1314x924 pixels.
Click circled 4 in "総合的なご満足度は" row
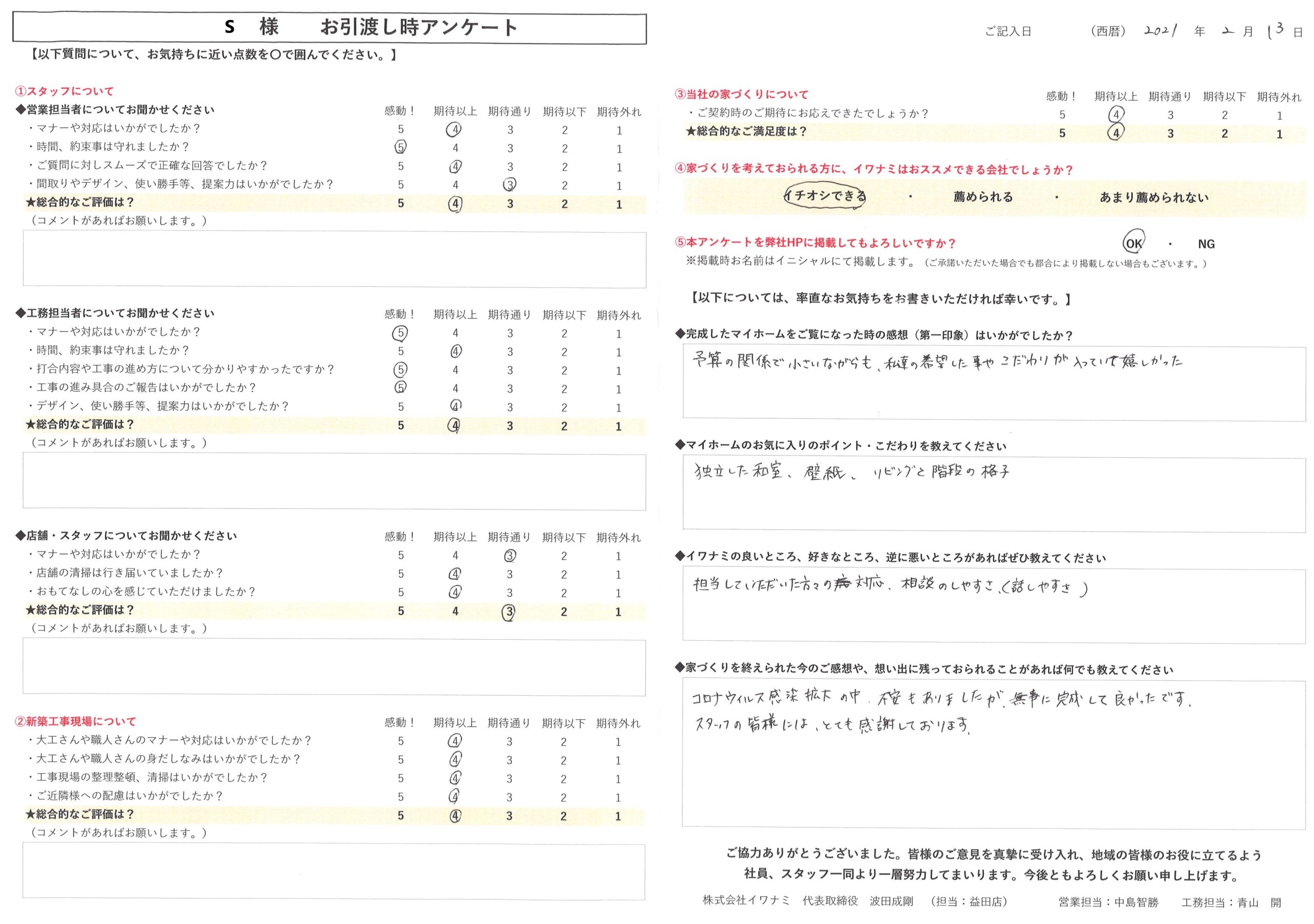[1116, 133]
